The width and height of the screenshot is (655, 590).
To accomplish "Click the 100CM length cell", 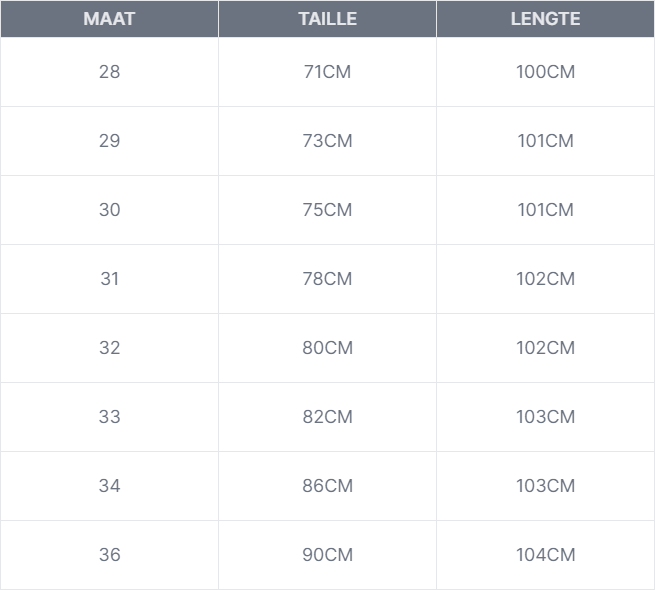I will [x=545, y=72].
